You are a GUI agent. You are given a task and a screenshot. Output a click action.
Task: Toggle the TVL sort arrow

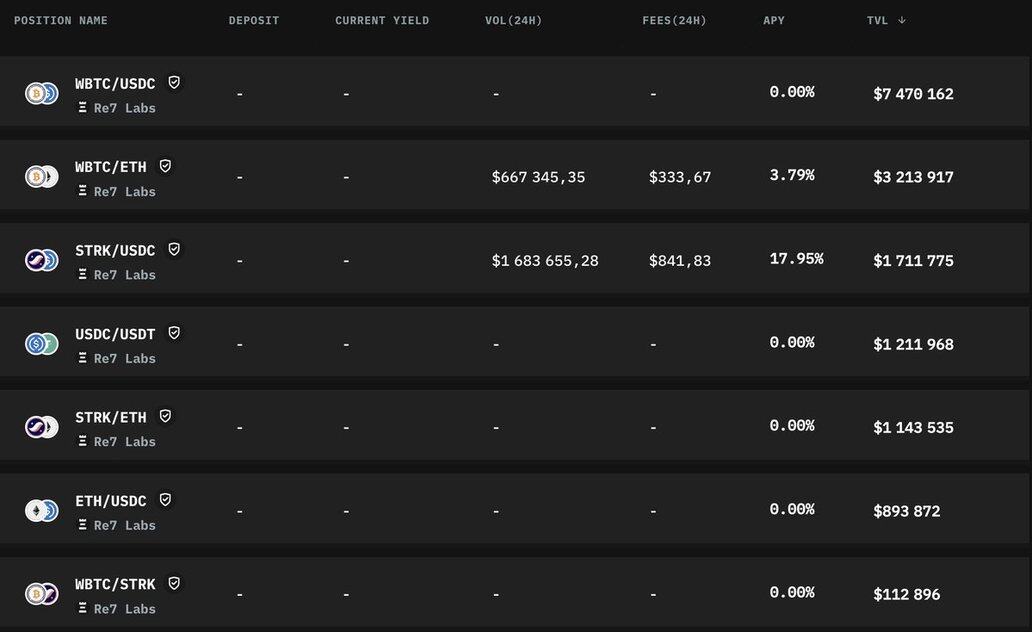point(902,20)
